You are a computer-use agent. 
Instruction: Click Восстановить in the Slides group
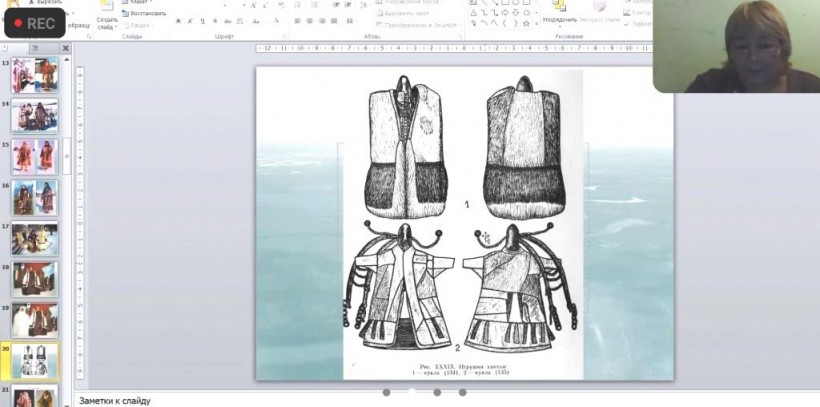(x=147, y=13)
